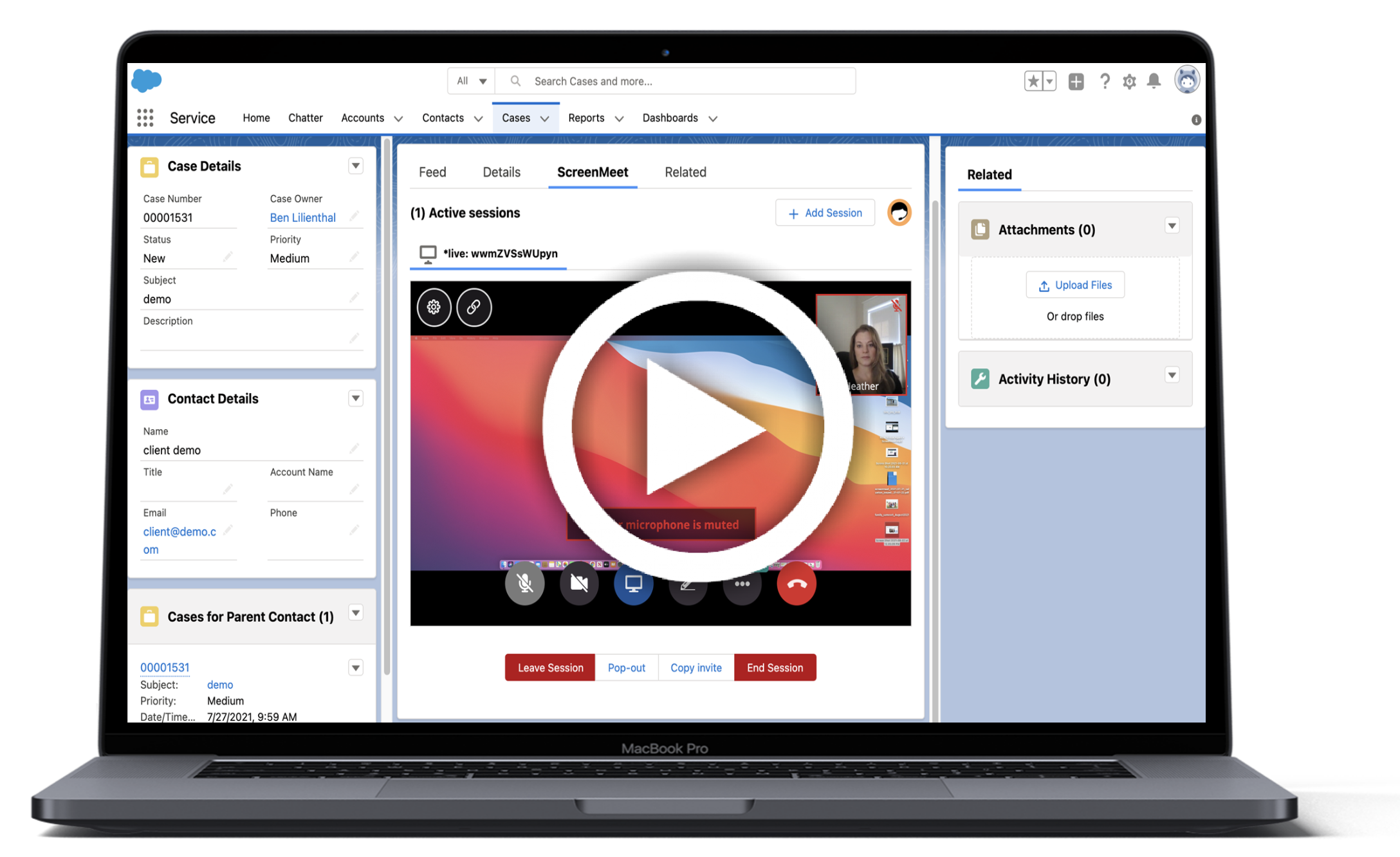Select the Related tab
This screenshot has height=857, width=1400.
pyautogui.click(x=684, y=171)
